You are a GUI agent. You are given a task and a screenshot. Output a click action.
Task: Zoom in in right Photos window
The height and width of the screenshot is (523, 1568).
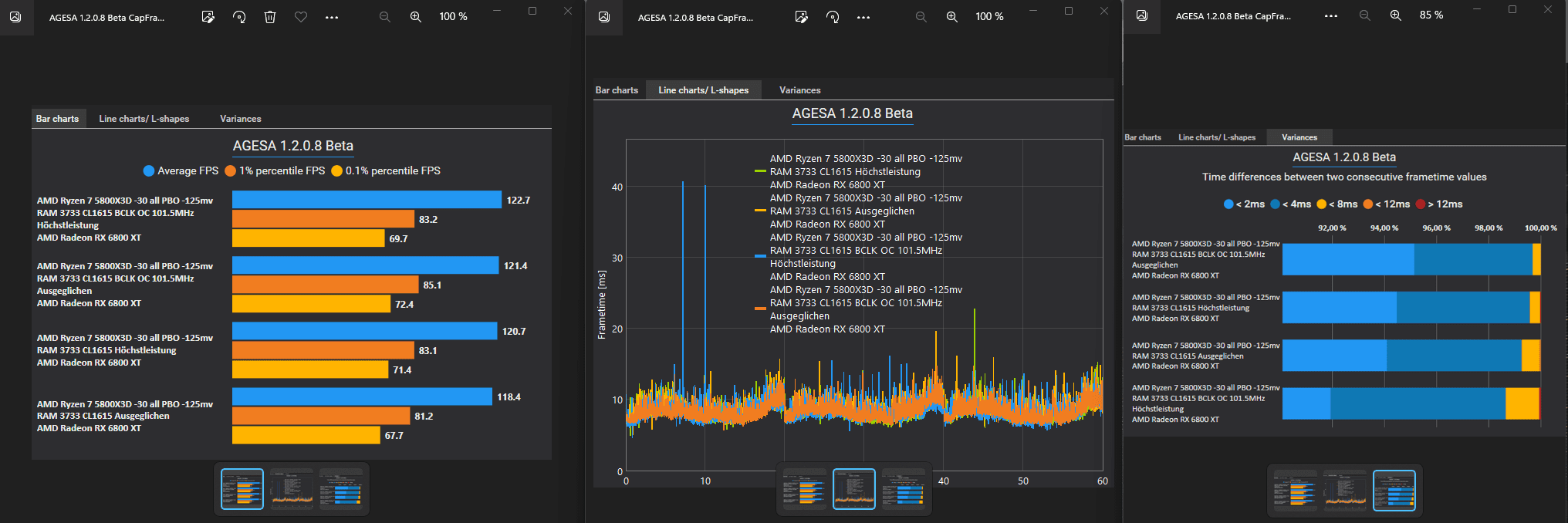pos(1396,15)
